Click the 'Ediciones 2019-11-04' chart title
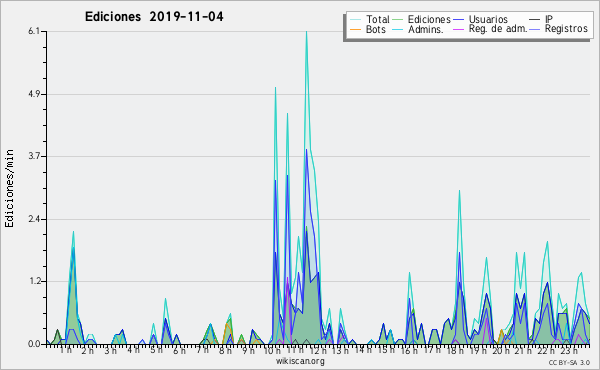 click(154, 17)
